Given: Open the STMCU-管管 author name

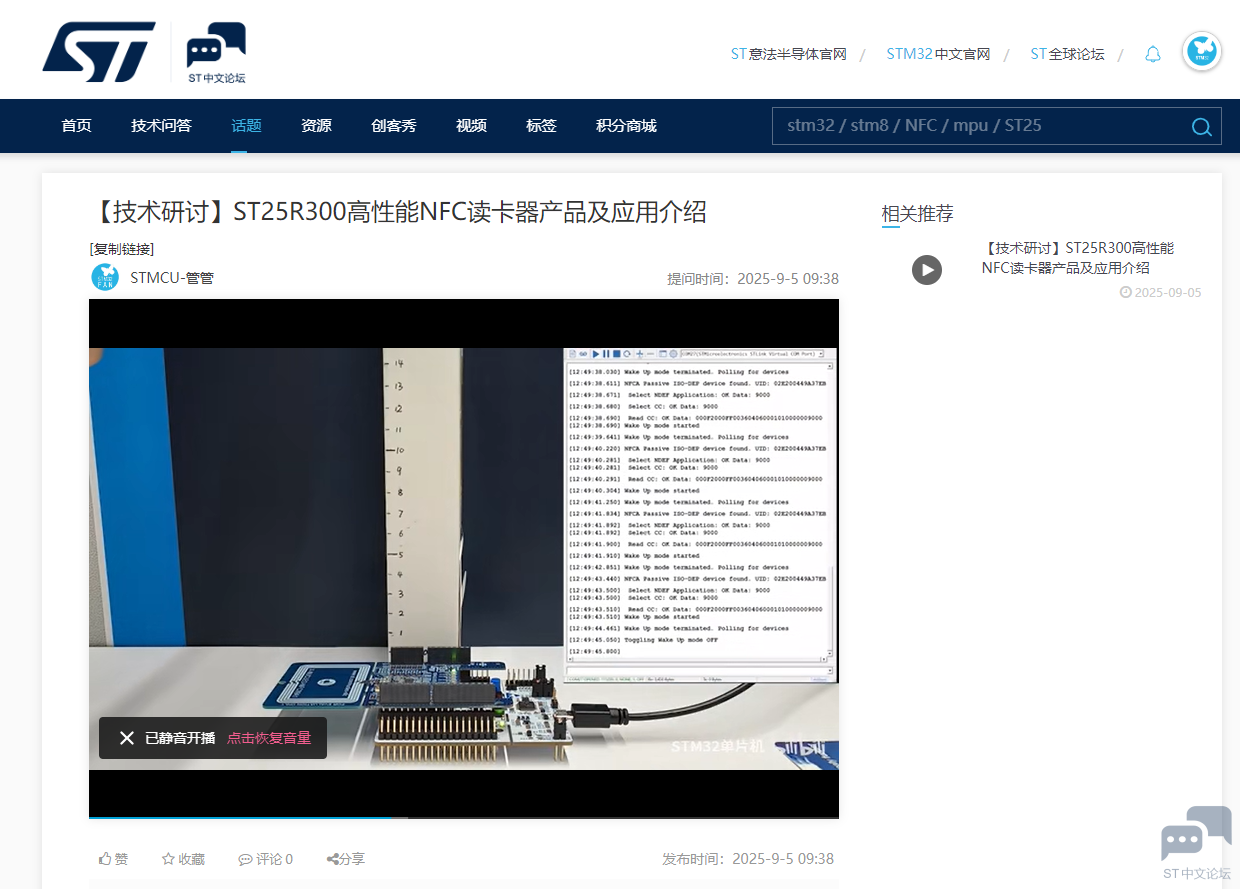Looking at the screenshot, I should (172, 278).
